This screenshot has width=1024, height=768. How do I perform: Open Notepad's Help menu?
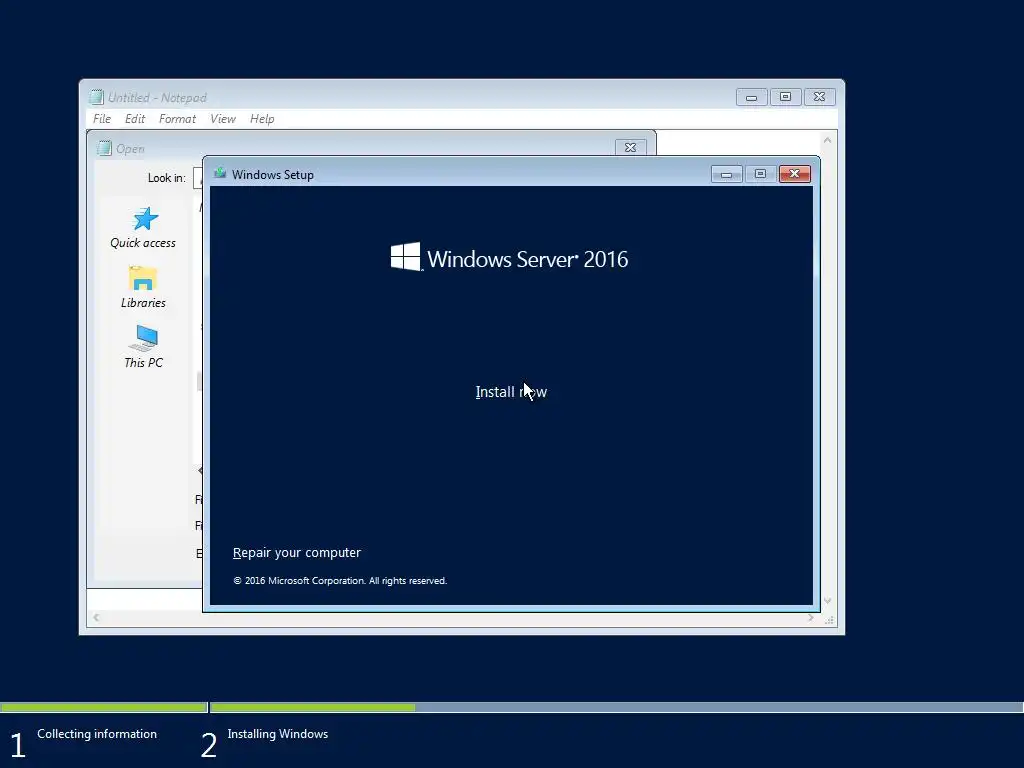[262, 119]
